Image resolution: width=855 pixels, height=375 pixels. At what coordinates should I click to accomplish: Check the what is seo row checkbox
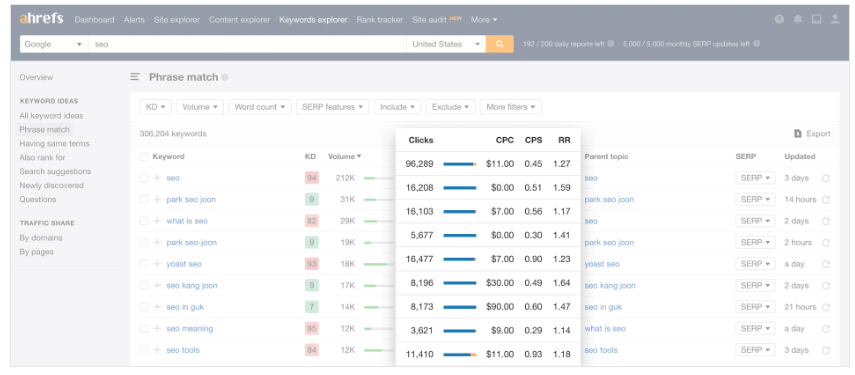point(143,221)
